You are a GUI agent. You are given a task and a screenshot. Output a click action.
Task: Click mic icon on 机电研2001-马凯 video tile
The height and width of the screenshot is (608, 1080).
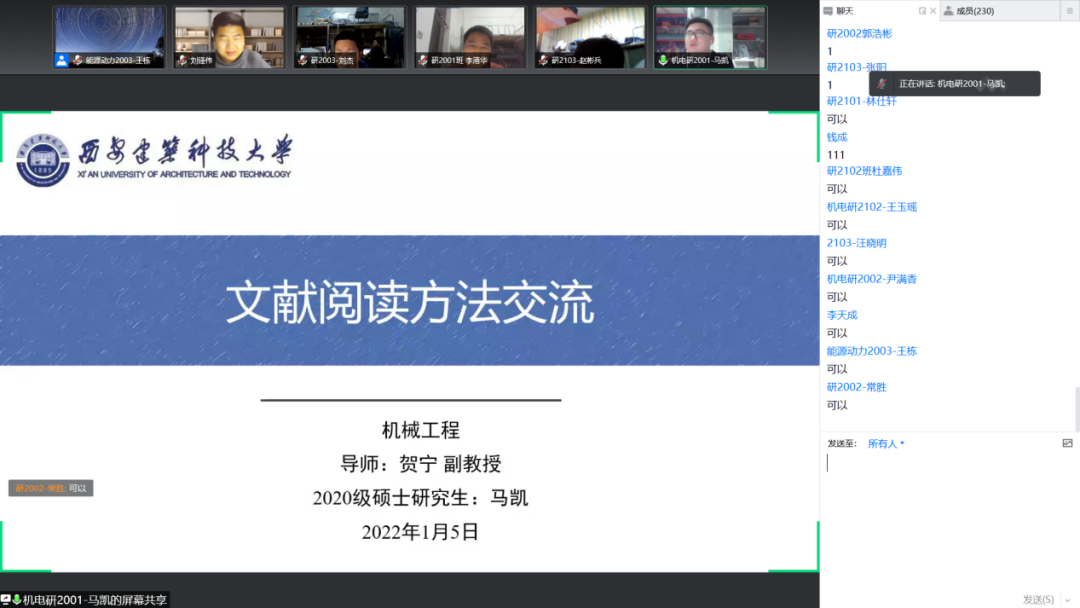[662, 60]
